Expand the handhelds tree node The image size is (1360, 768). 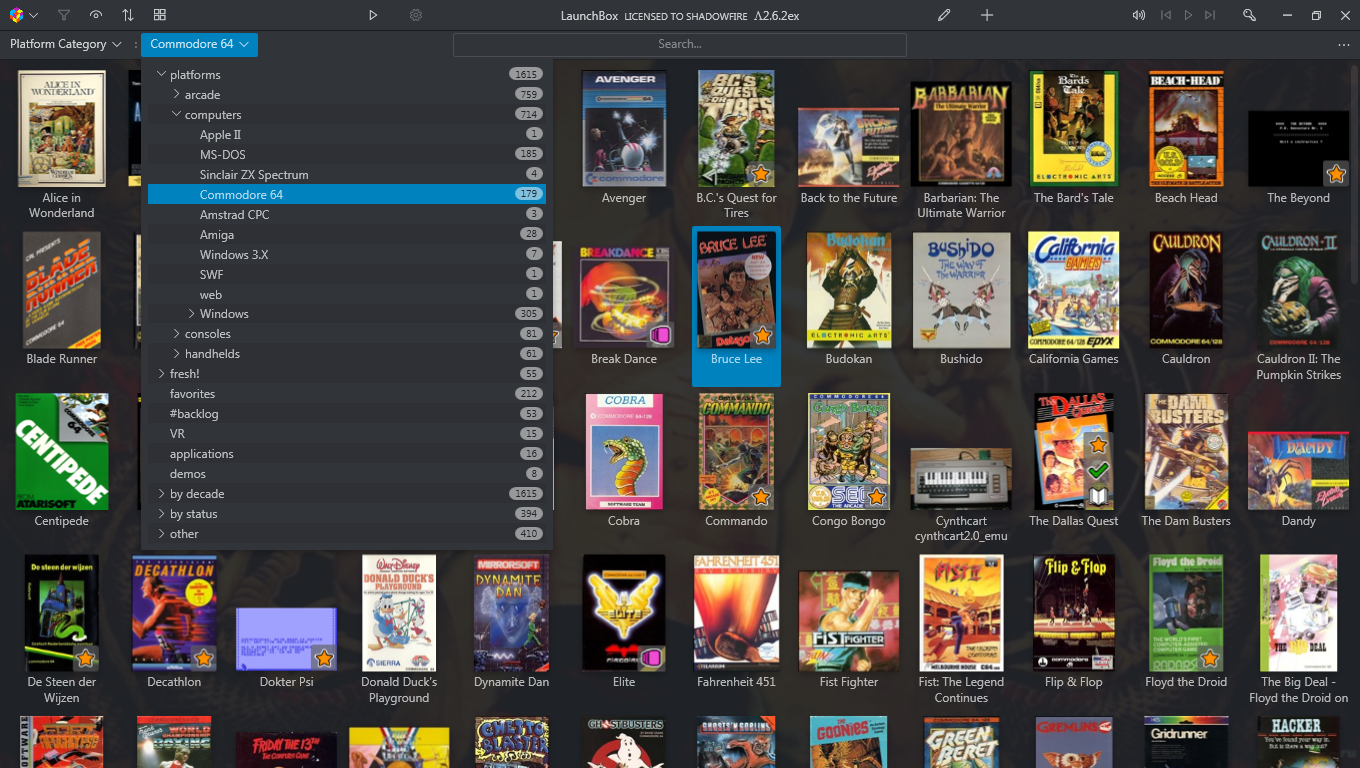(176, 354)
